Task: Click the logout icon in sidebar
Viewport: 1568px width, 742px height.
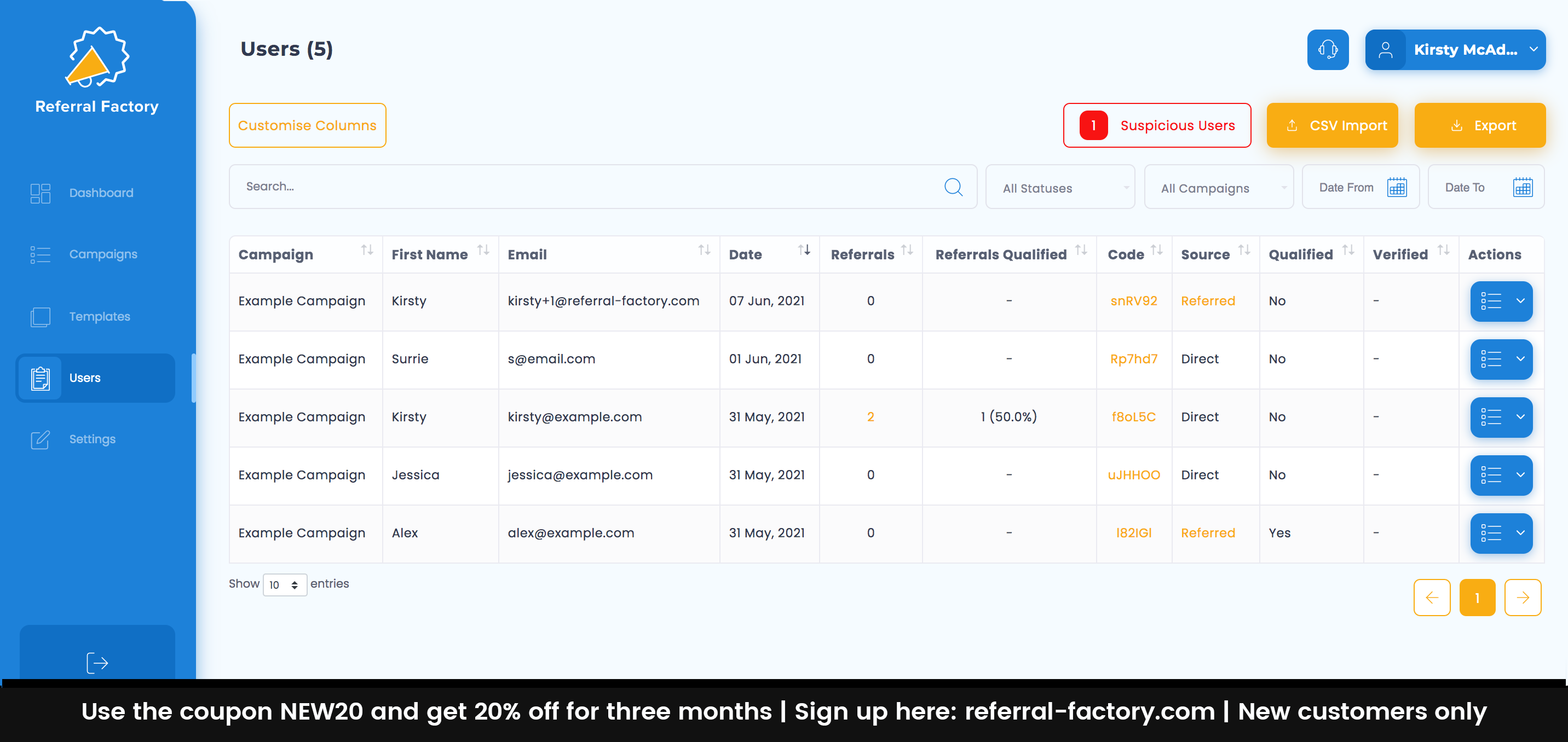Action: [x=97, y=662]
